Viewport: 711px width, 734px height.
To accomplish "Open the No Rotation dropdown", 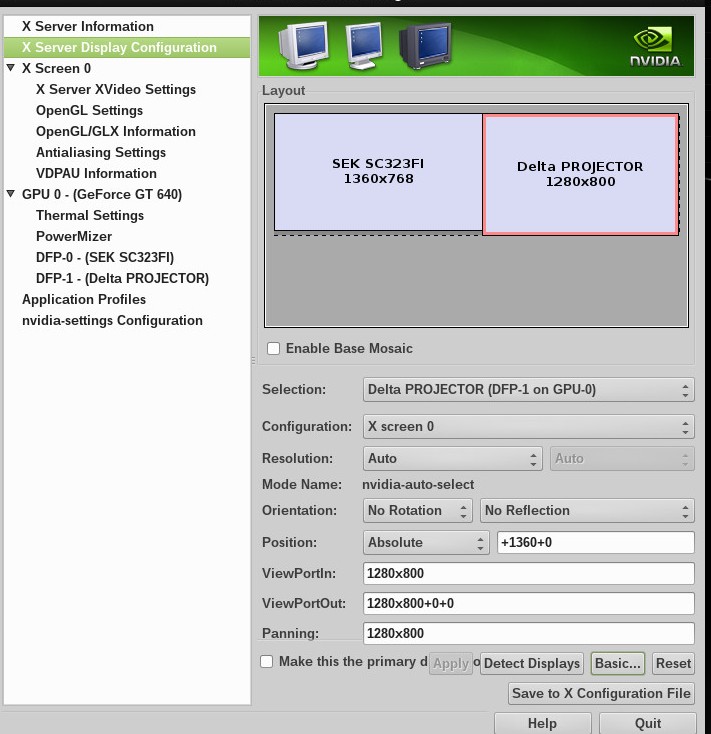I will (x=418, y=510).
